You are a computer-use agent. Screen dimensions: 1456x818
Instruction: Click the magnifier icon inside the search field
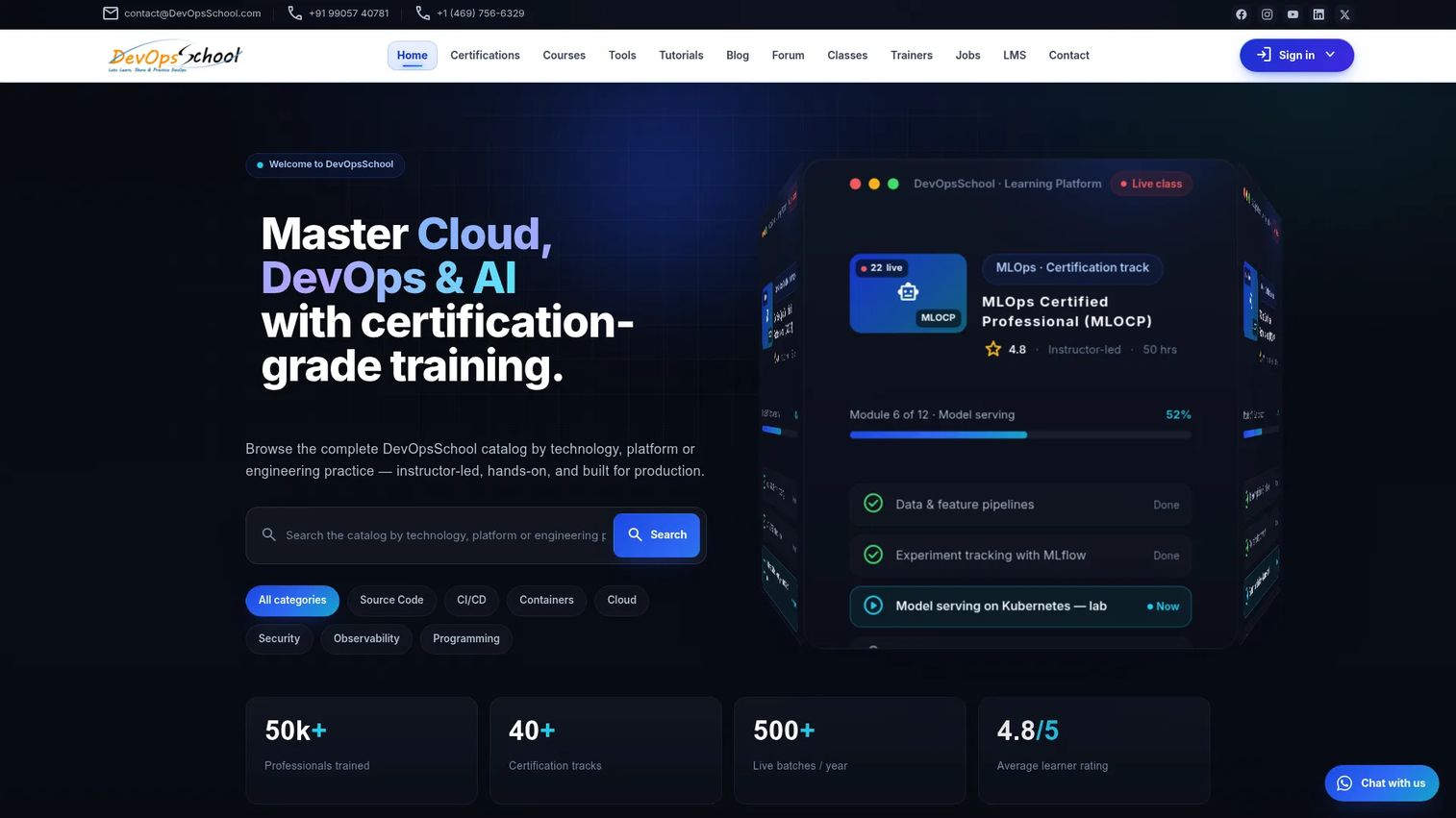(x=269, y=534)
